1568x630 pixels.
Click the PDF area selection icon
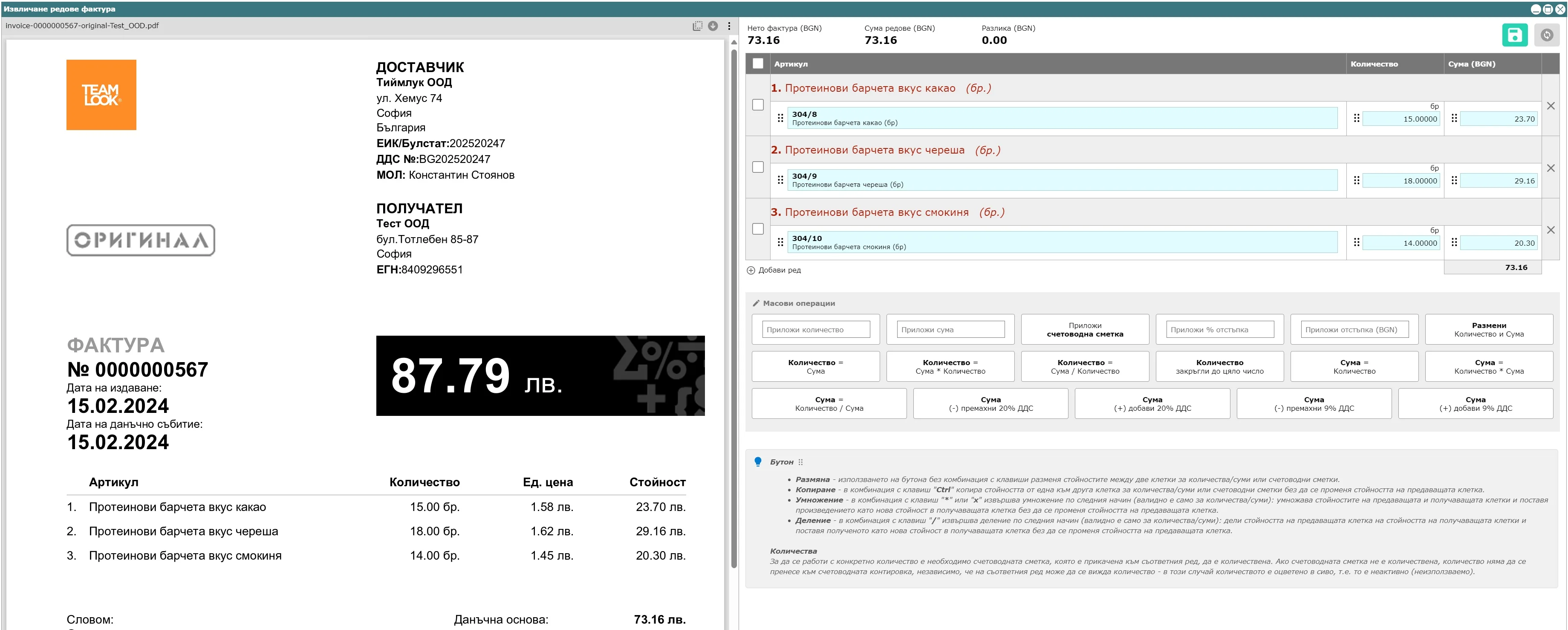click(x=698, y=26)
